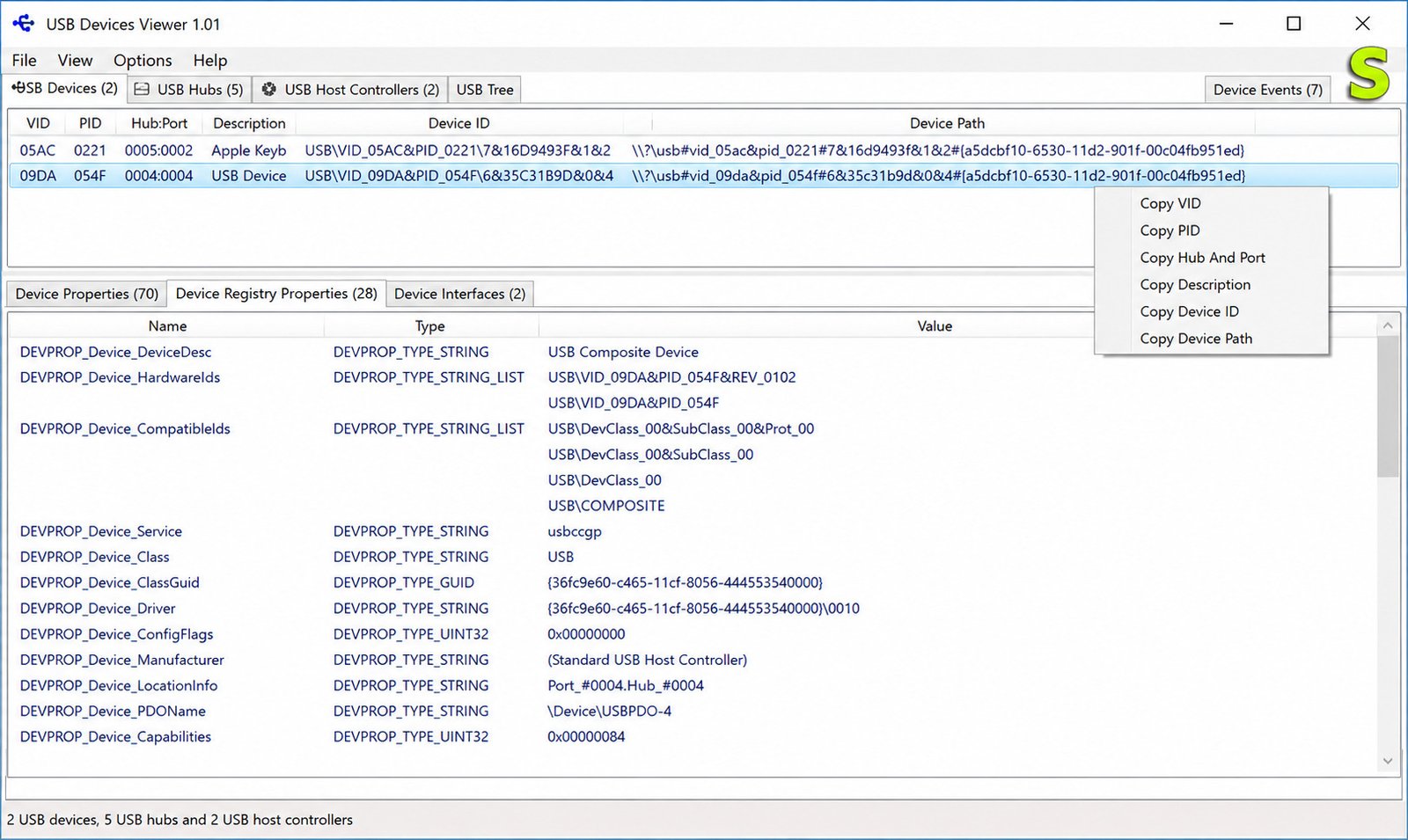
Task: Click the USB Host Controllers chip icon
Action: pos(269,89)
